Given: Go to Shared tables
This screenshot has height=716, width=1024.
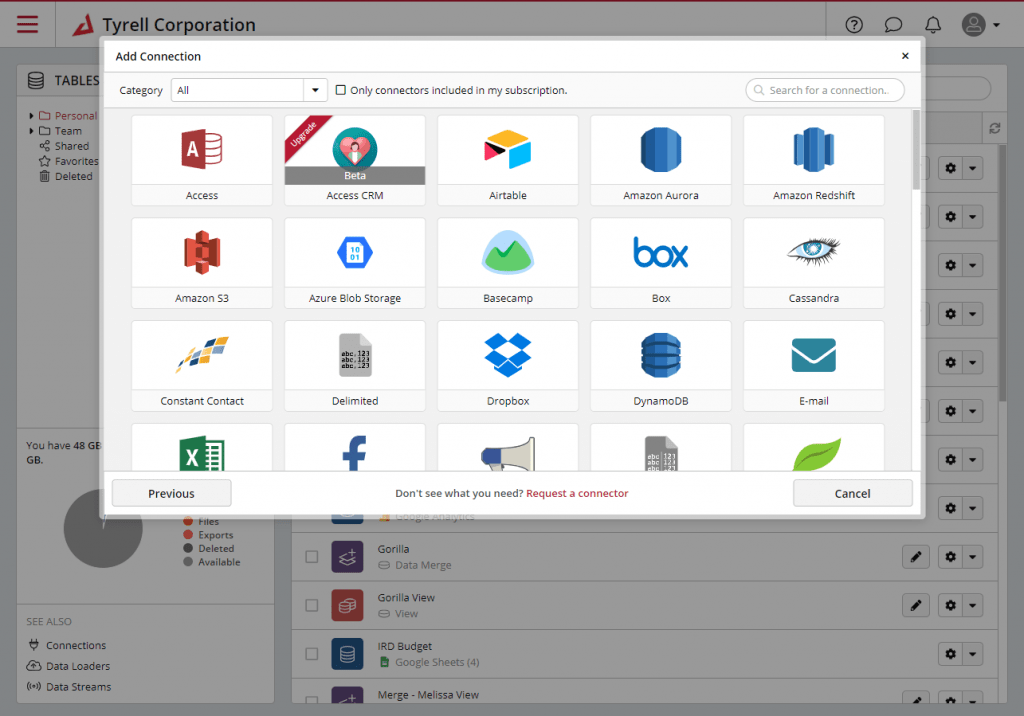Looking at the screenshot, I should (x=72, y=146).
